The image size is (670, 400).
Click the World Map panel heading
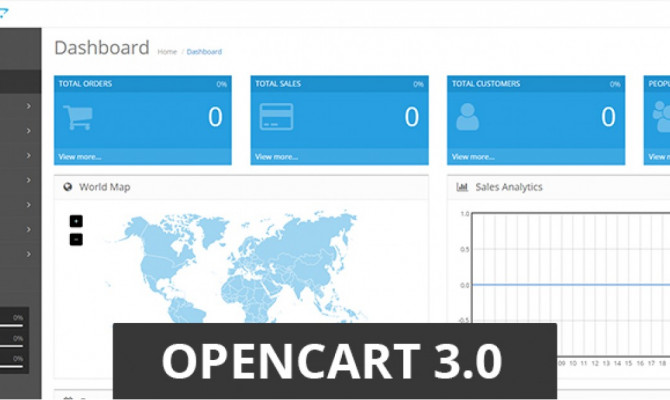click(x=104, y=187)
